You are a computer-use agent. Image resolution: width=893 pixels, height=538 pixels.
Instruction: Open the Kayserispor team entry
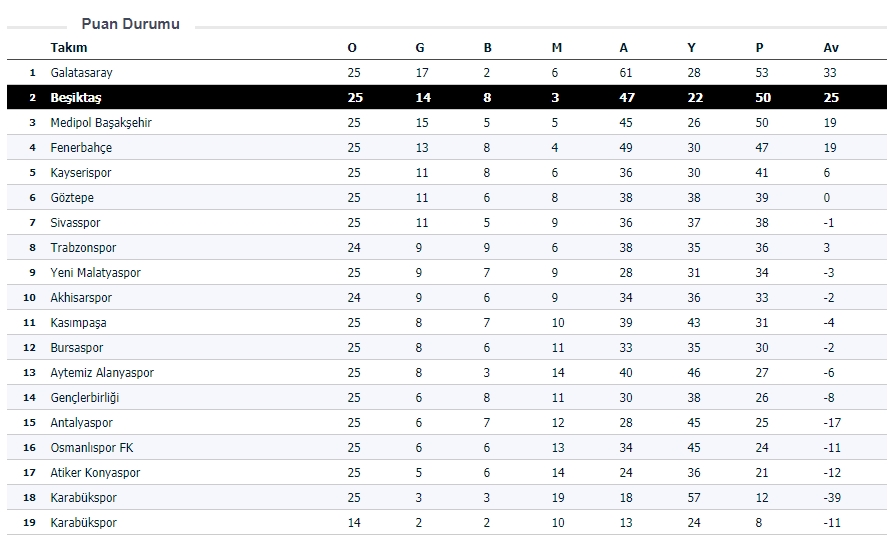(x=81, y=173)
